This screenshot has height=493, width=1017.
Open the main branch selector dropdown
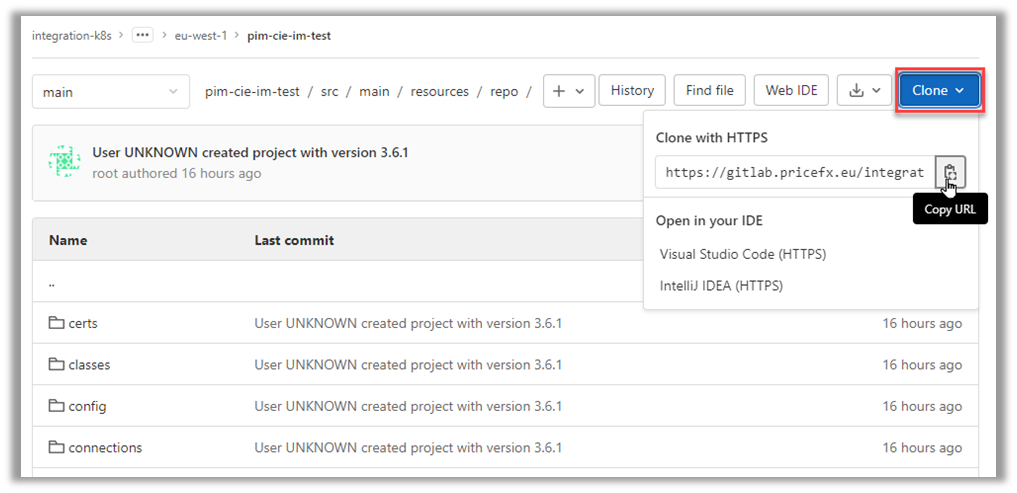click(110, 92)
